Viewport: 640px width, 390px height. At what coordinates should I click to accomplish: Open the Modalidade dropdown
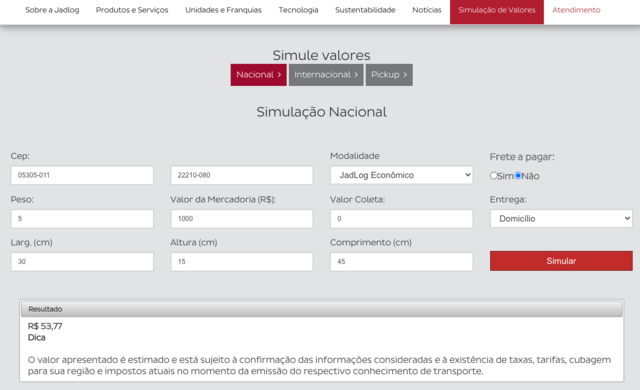[402, 175]
